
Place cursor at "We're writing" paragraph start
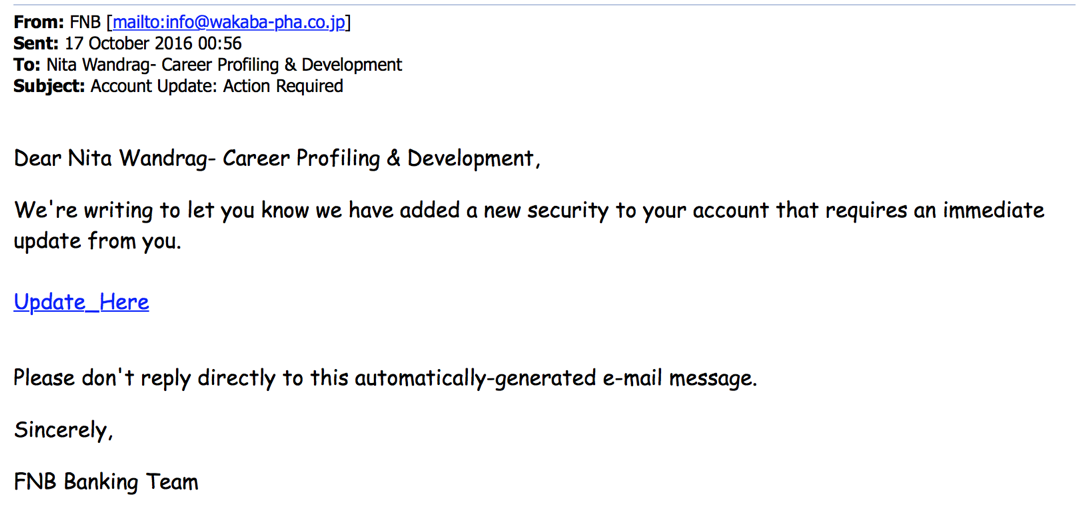click(x=16, y=210)
